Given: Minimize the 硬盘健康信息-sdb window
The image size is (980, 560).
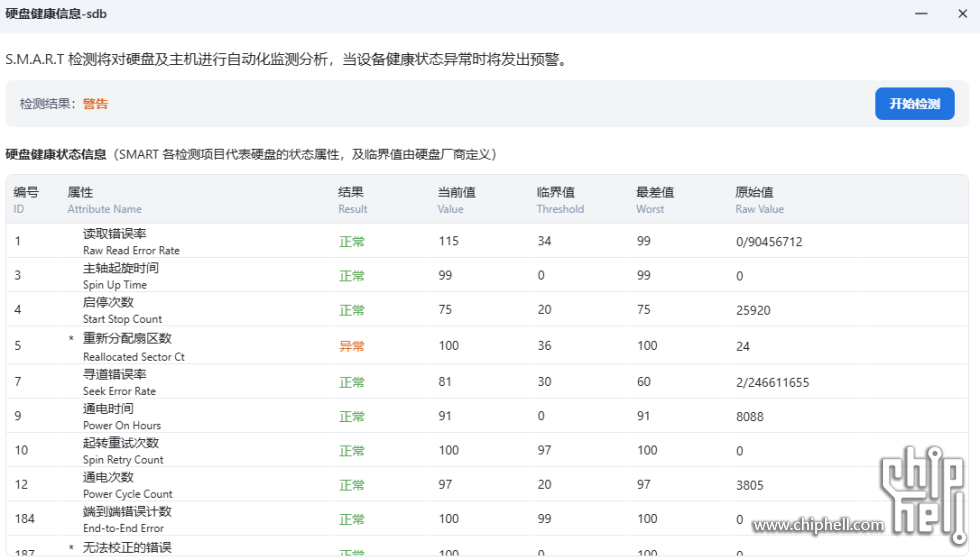Looking at the screenshot, I should coord(920,13).
